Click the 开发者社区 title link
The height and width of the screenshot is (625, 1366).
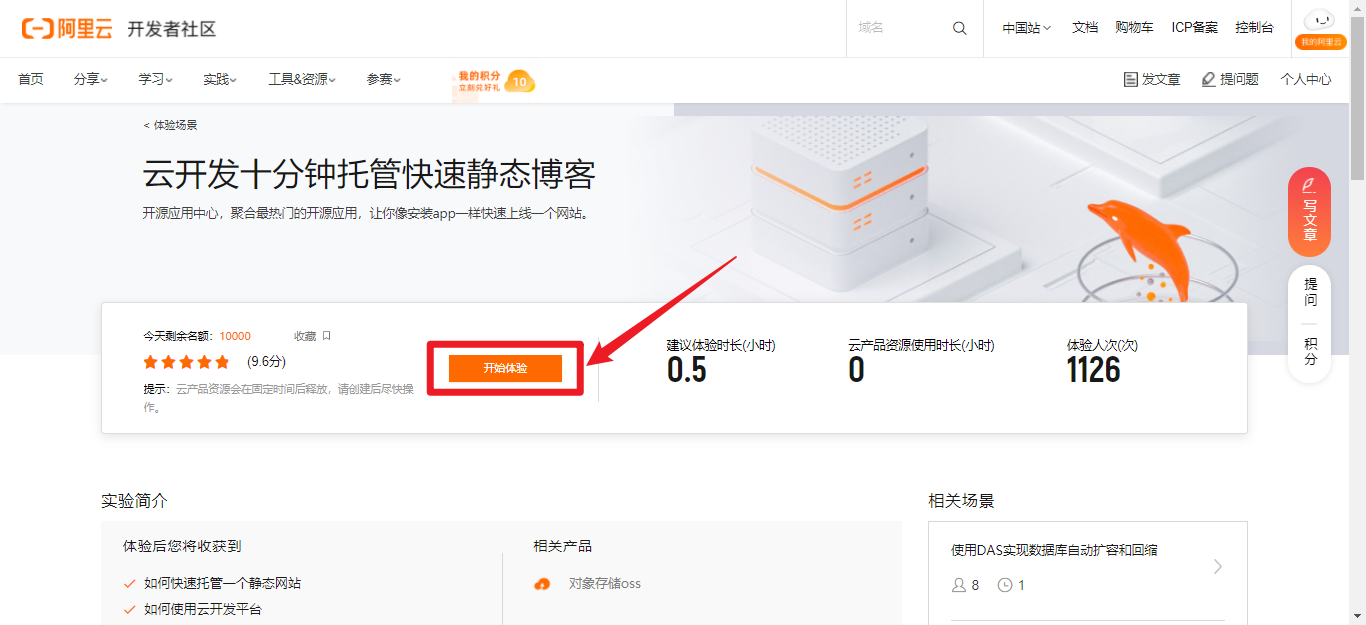171,29
